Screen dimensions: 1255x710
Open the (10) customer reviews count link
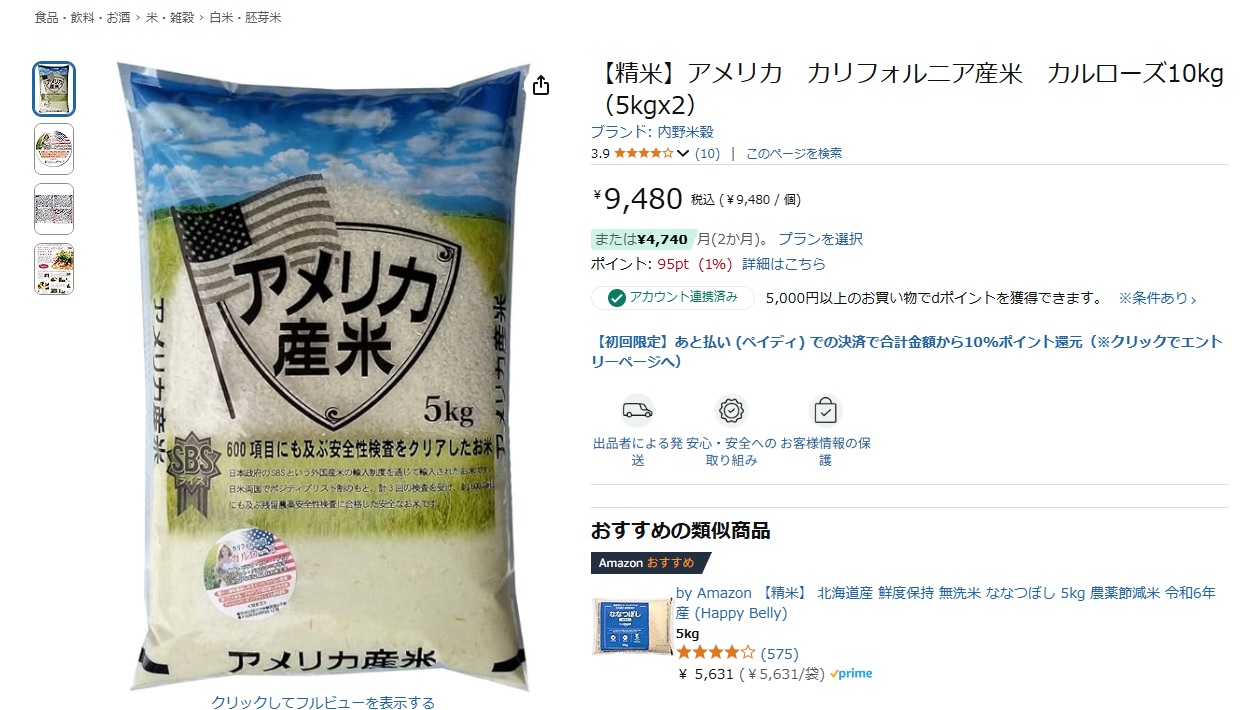(707, 154)
